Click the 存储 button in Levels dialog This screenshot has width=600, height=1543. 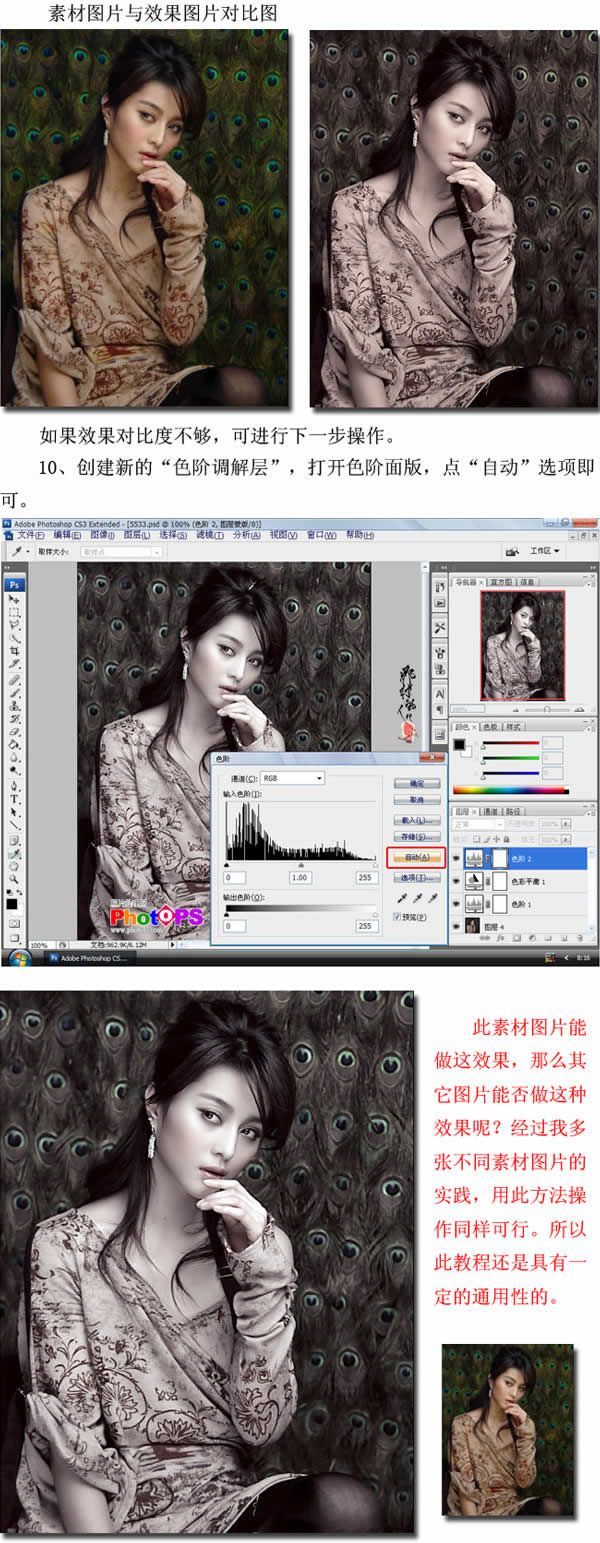click(417, 836)
